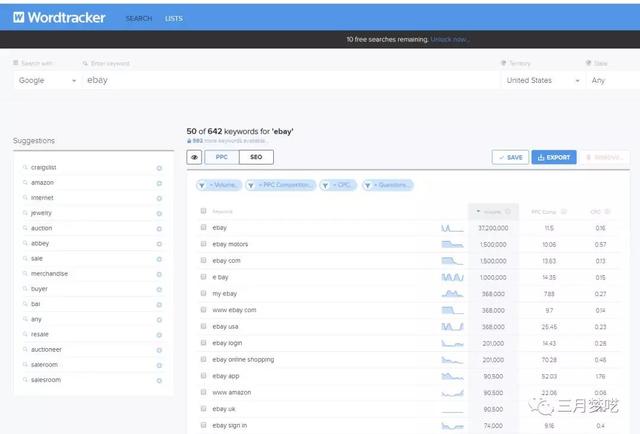
Task: Add craigslist suggestion with circle icon
Action: click(x=159, y=168)
